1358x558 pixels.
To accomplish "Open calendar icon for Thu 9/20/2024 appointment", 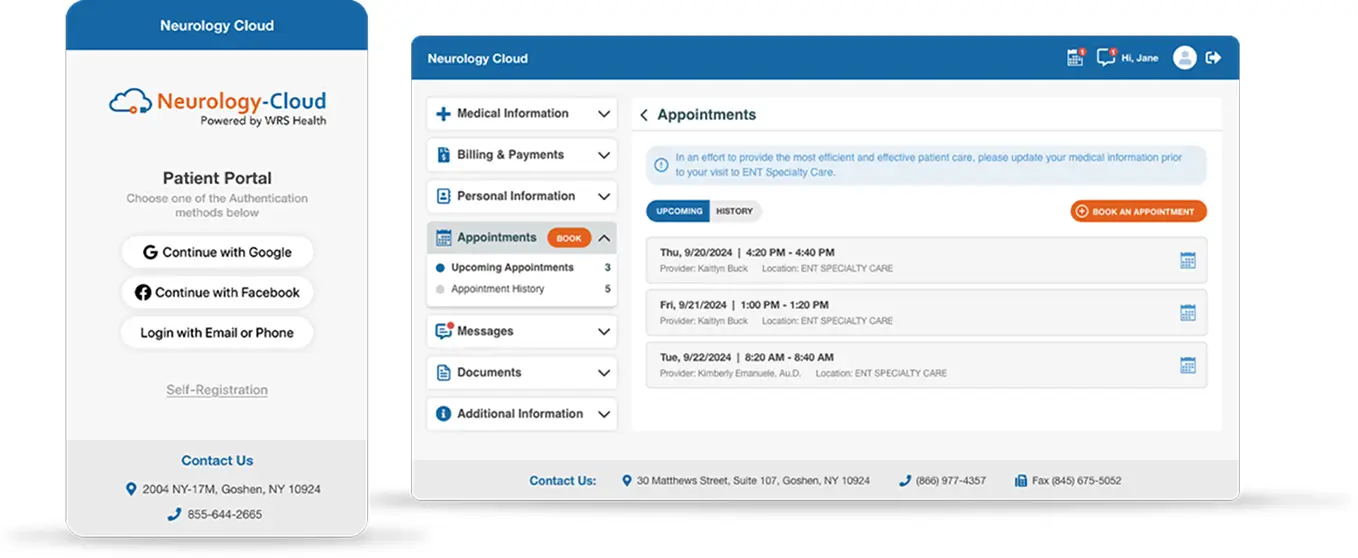I will [x=1188, y=260].
